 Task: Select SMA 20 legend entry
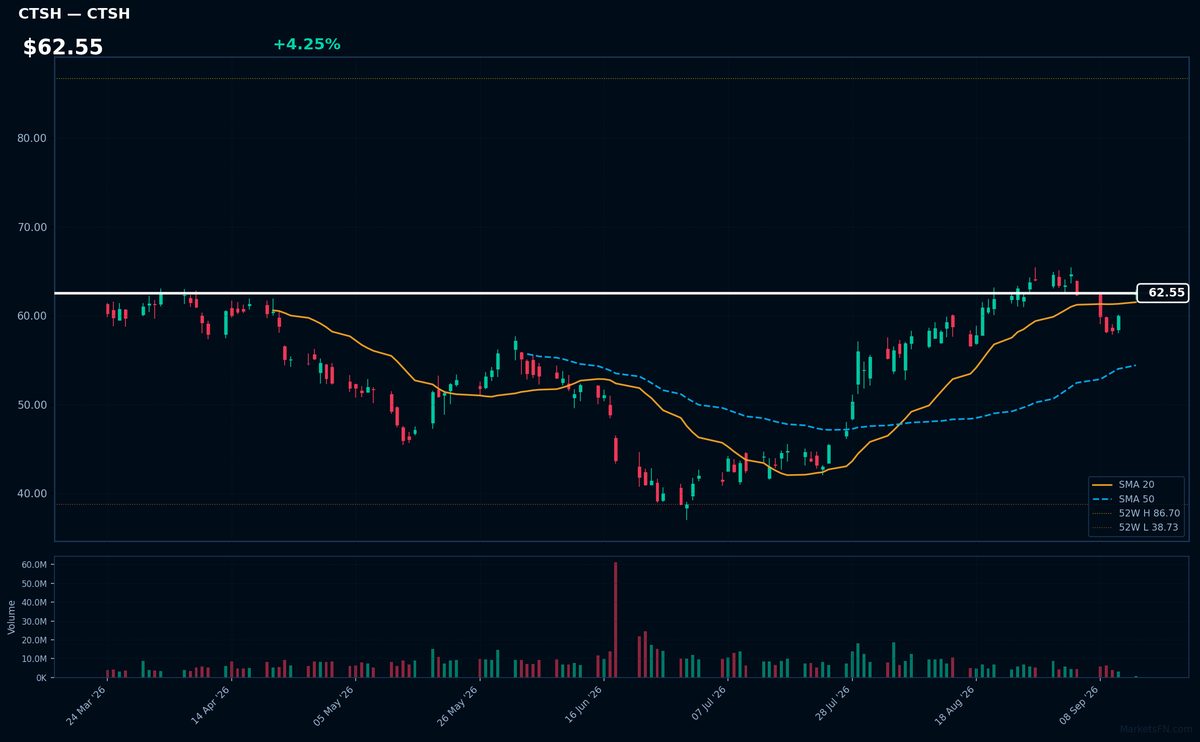pos(1137,484)
